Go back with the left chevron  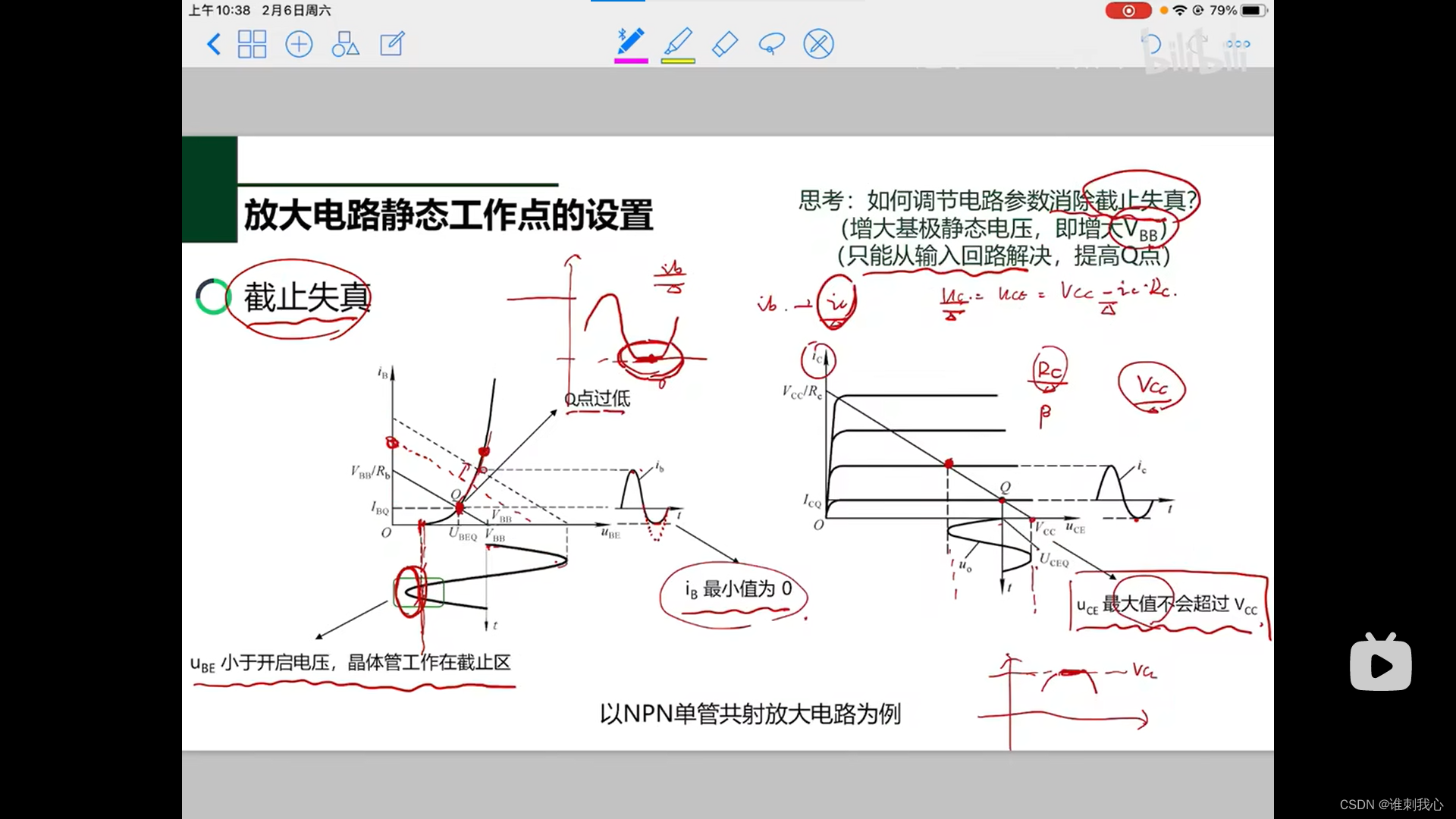214,44
